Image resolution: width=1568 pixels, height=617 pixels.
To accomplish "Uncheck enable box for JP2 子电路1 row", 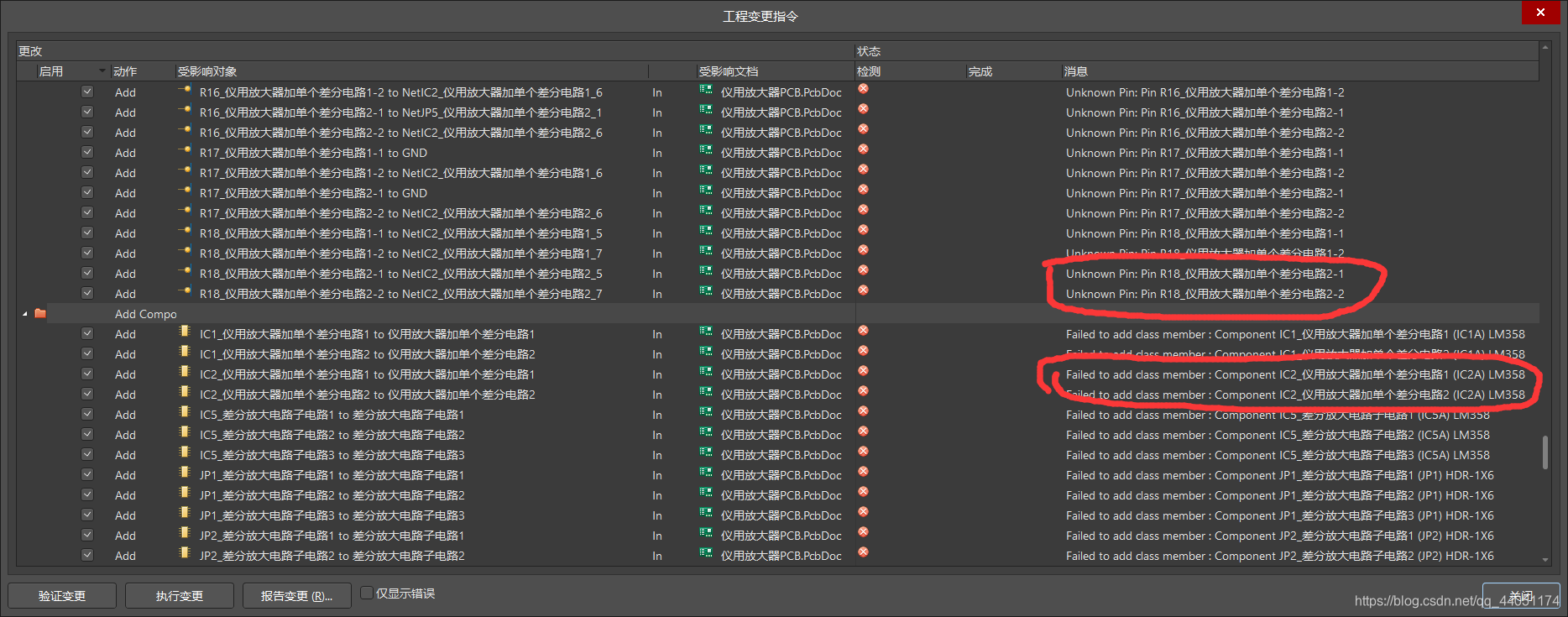I will pyautogui.click(x=87, y=535).
